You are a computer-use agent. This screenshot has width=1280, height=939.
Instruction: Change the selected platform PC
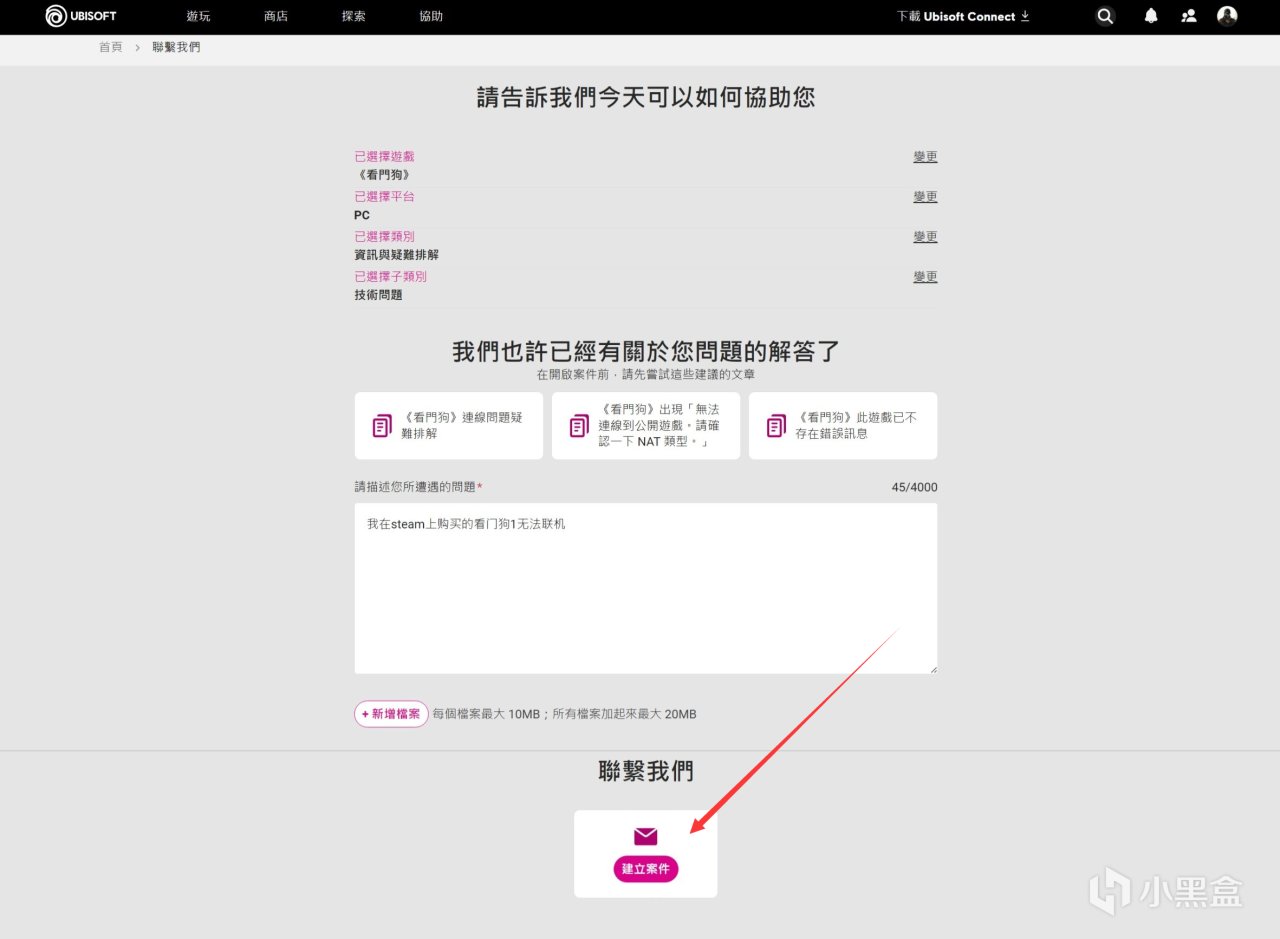(x=925, y=197)
